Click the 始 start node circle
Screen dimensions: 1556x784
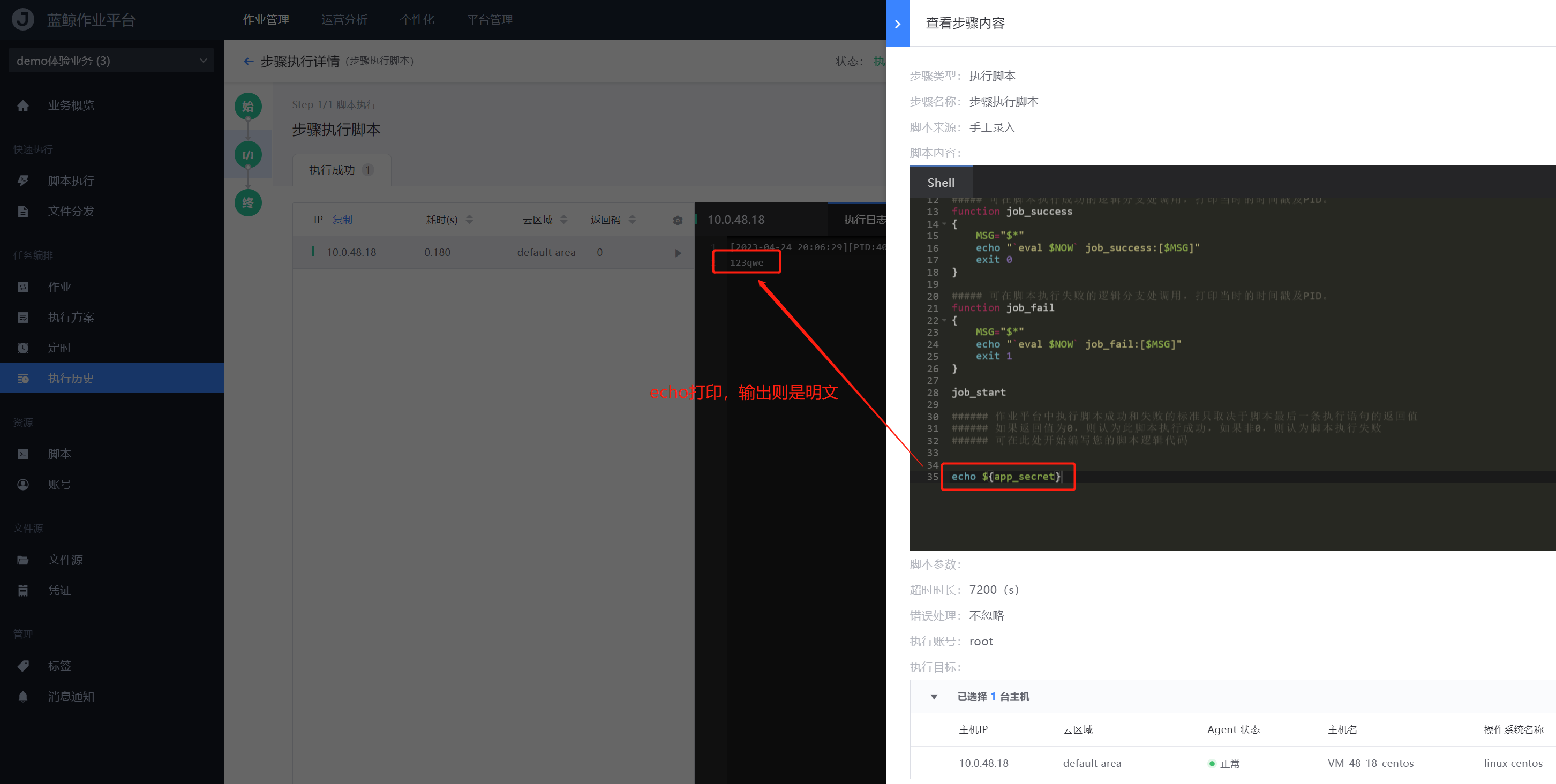248,107
